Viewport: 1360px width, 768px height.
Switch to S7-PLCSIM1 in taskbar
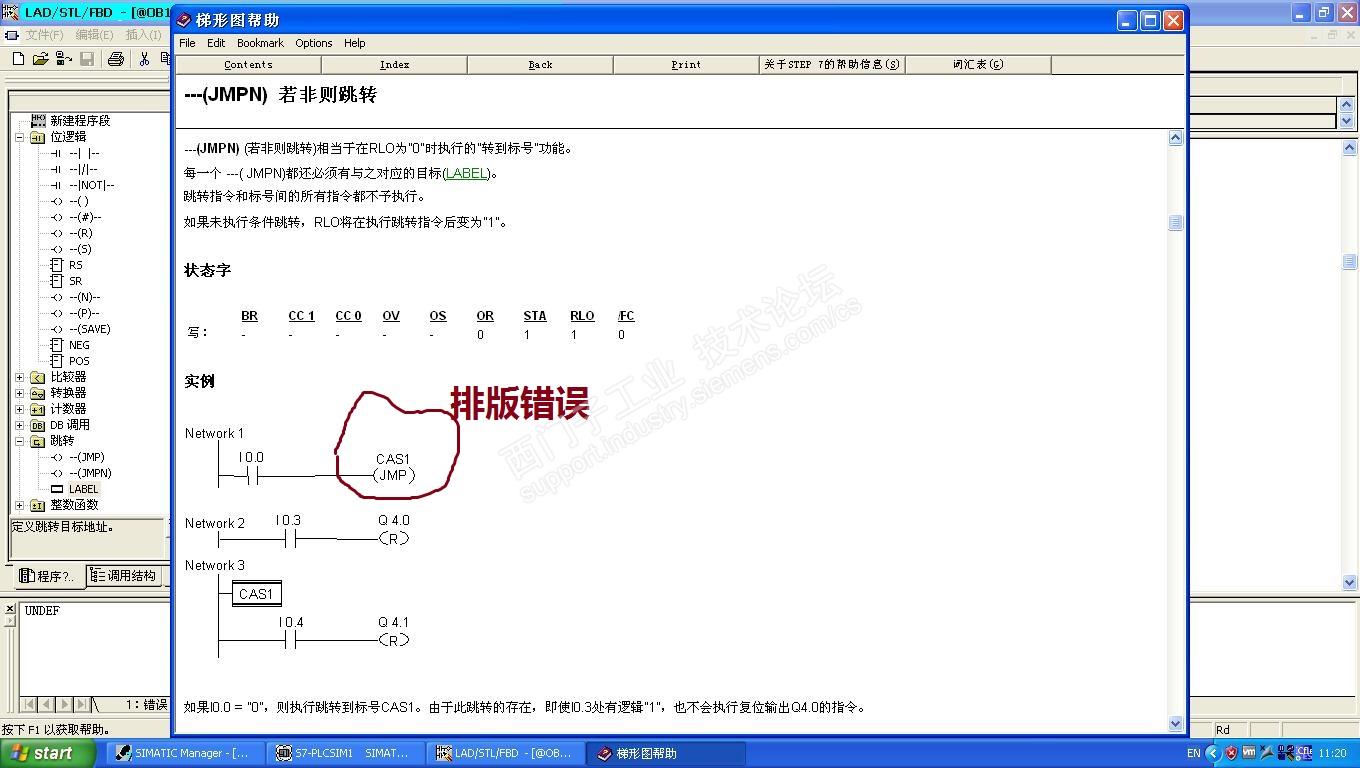[x=346, y=754]
